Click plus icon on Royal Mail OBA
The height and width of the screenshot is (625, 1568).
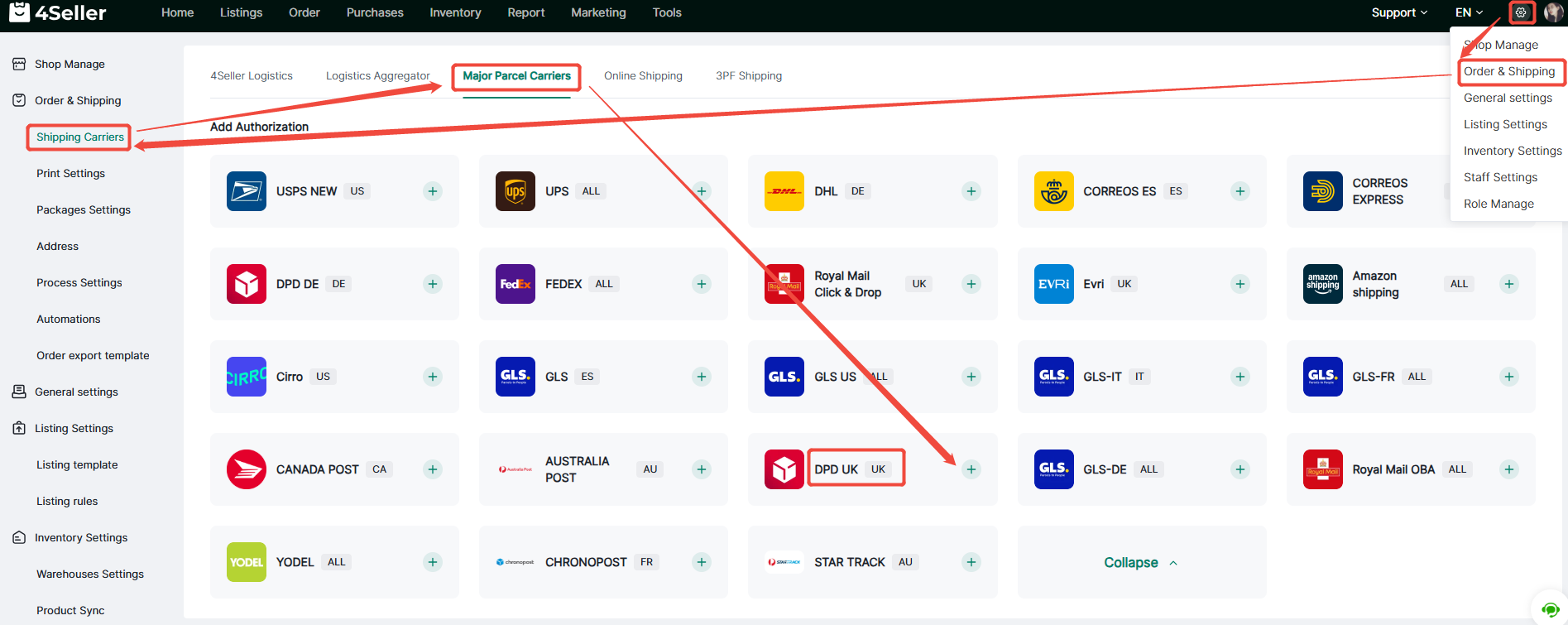[1509, 469]
